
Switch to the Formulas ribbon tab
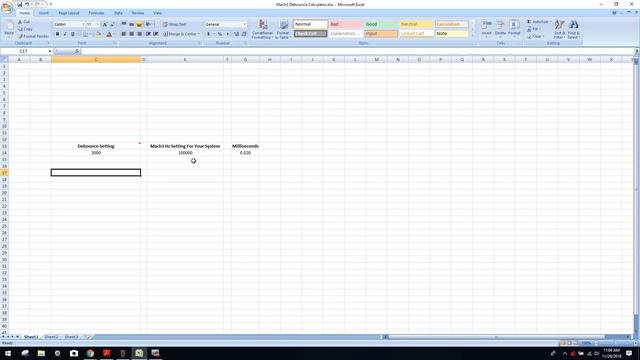96,13
